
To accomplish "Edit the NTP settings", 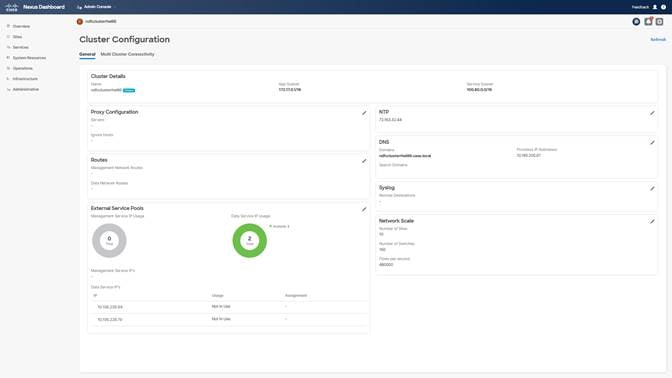I will (652, 113).
